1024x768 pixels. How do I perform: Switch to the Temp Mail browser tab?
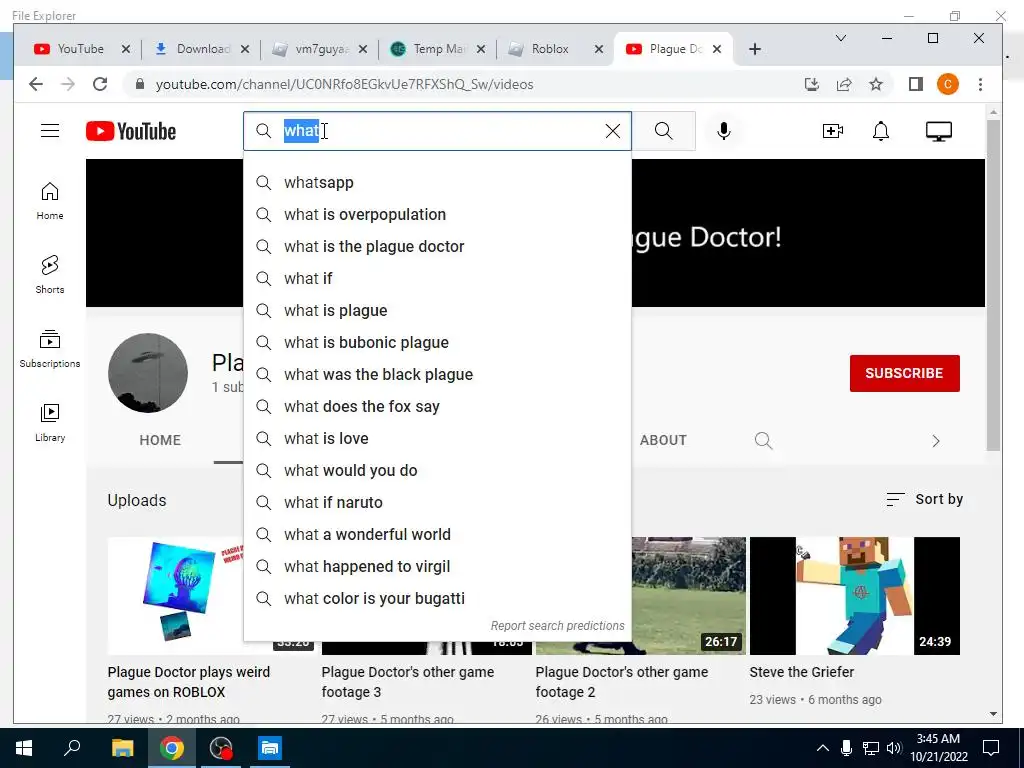tap(439, 49)
